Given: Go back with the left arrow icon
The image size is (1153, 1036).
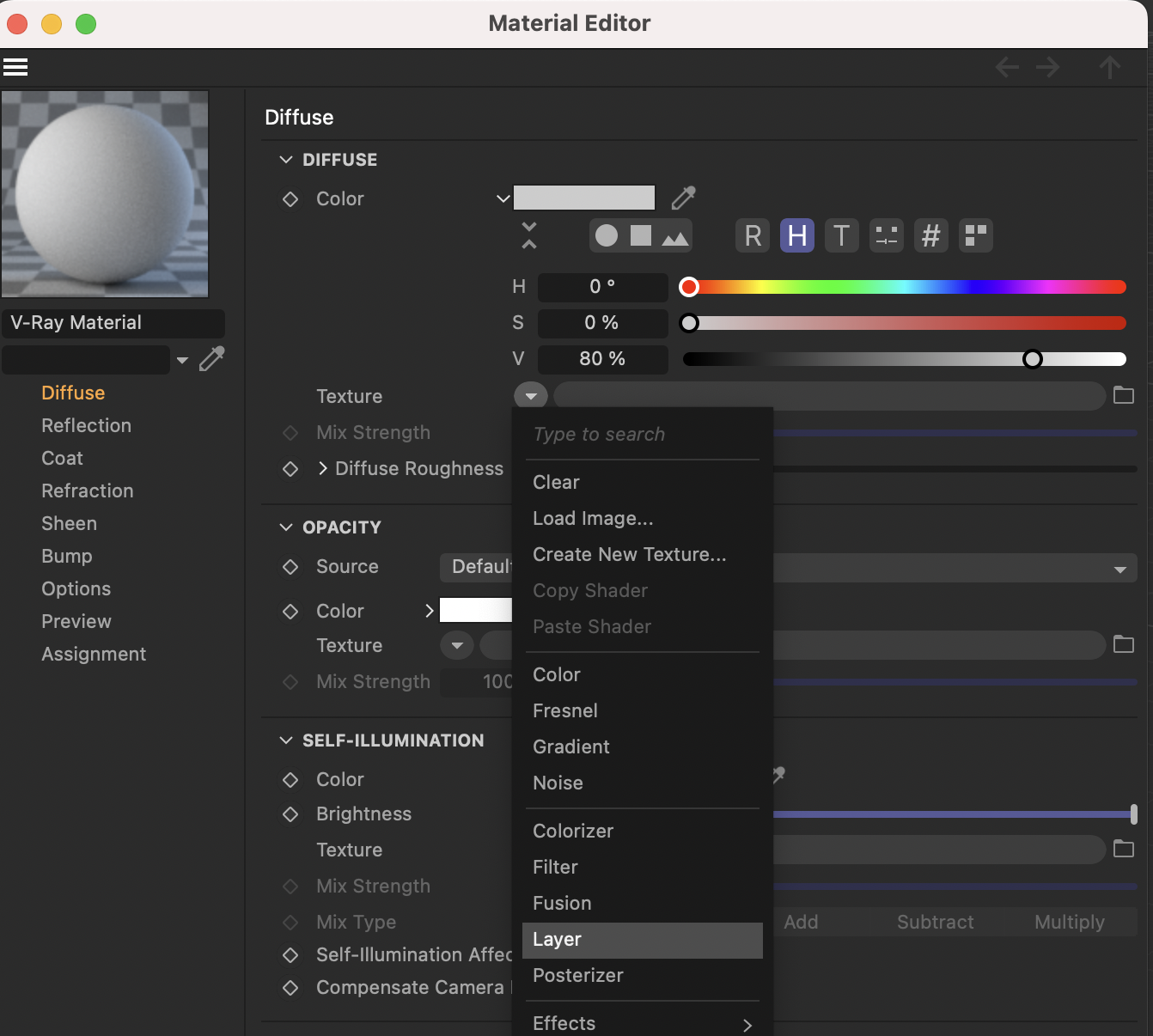Looking at the screenshot, I should (x=1007, y=67).
